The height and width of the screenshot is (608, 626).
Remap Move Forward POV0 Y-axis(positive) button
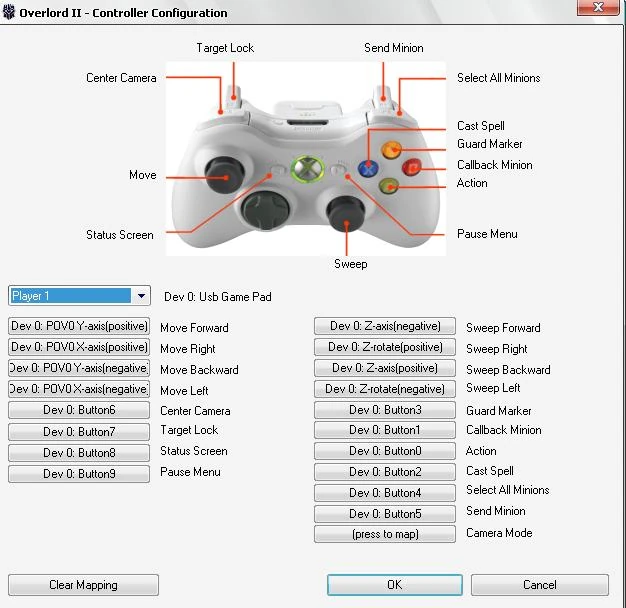[x=79, y=326]
